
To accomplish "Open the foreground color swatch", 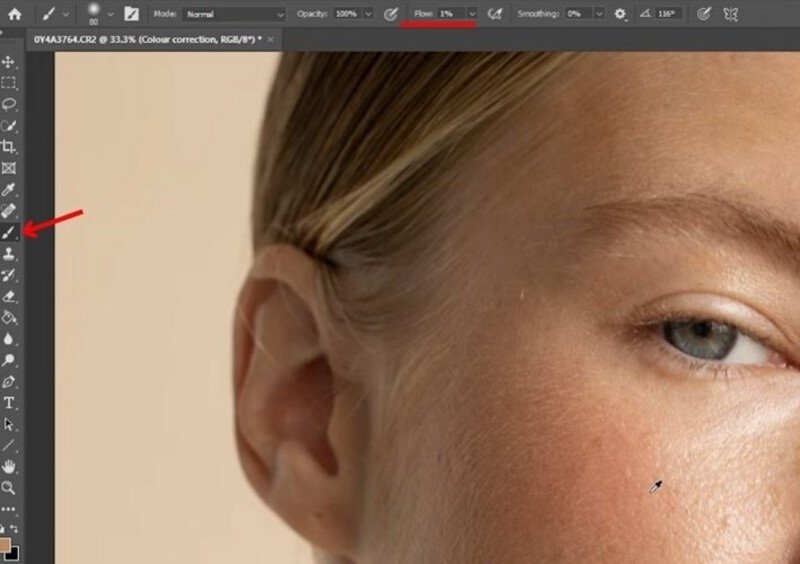I will click(x=4, y=545).
